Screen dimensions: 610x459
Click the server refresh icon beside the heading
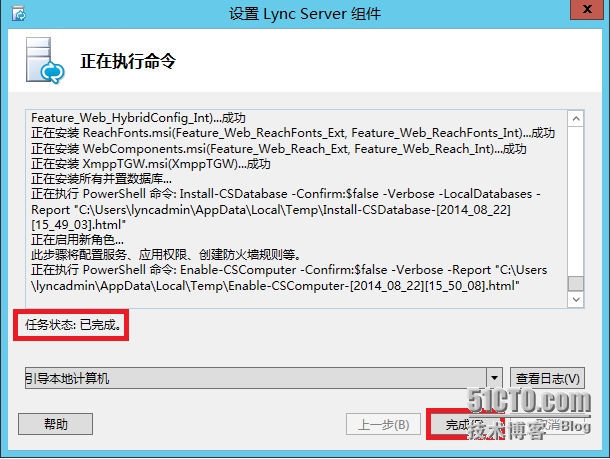coord(45,60)
